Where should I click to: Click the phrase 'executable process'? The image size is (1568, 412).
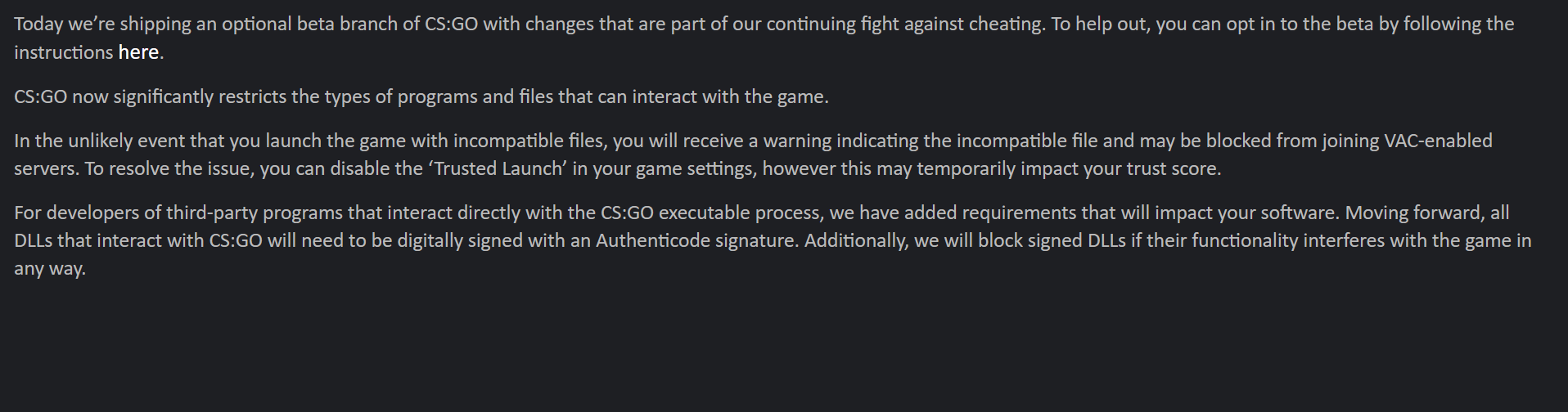[740, 213]
